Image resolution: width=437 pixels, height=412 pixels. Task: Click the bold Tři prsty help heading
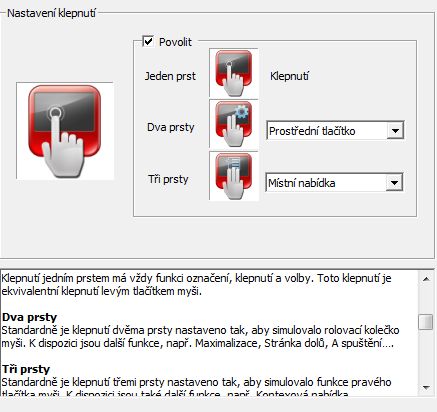click(x=26, y=369)
